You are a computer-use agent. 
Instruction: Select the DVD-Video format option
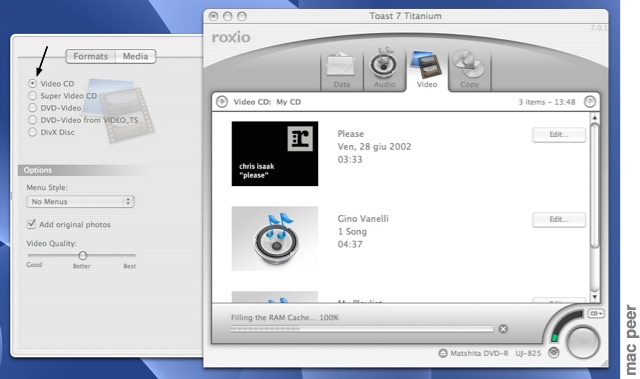point(33,108)
